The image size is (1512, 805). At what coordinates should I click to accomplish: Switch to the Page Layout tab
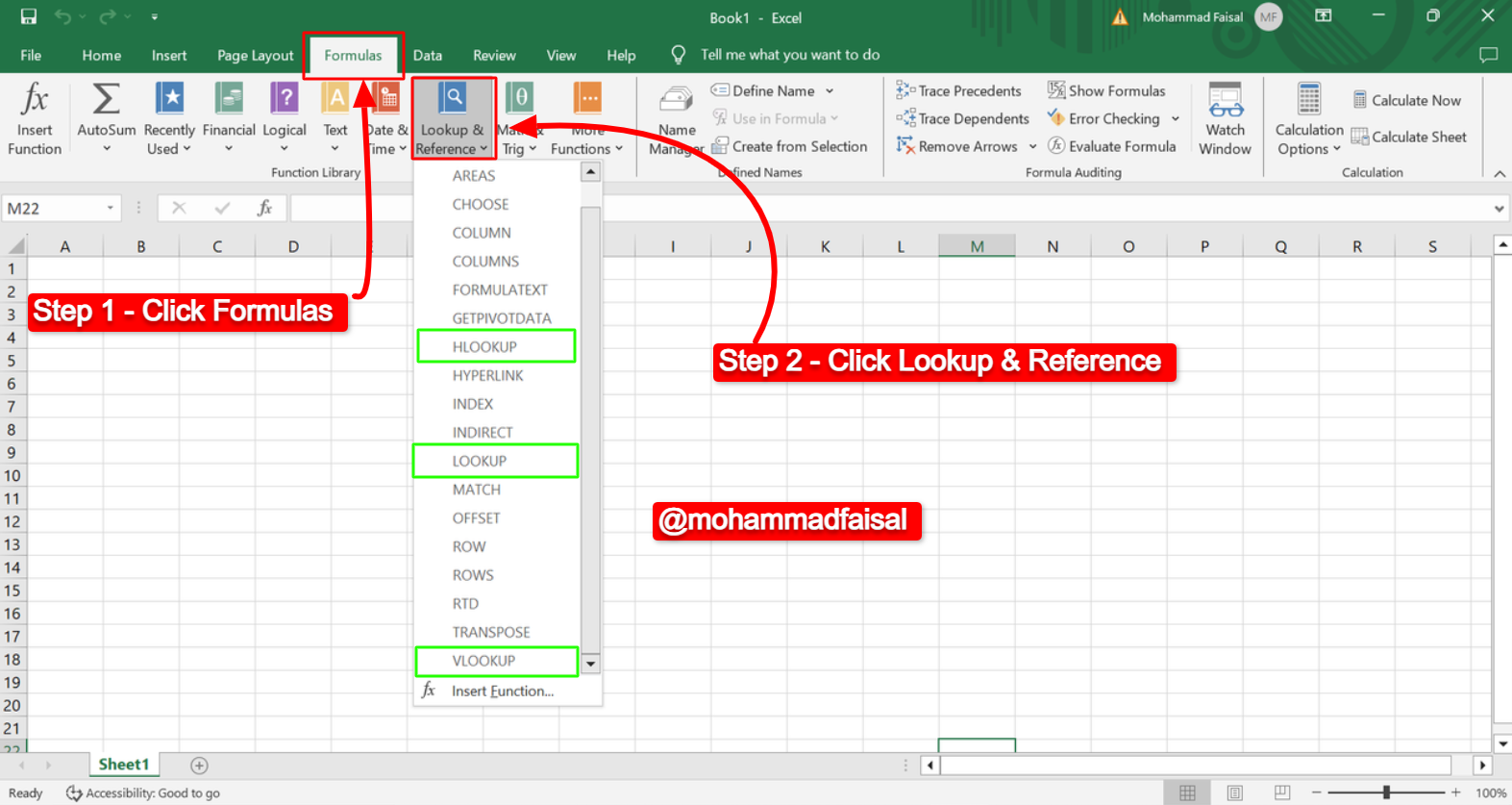point(256,55)
